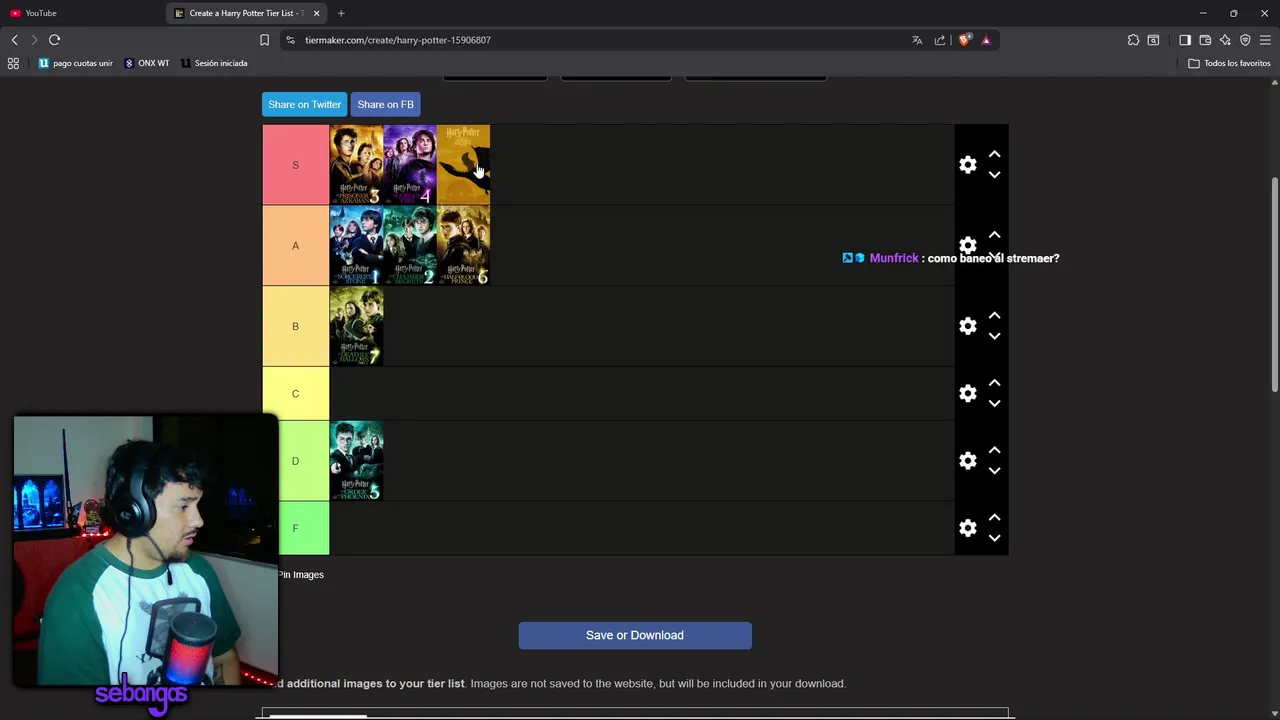Open 'Sesión iniciada' bookmark
Viewport: 1280px width, 720px height.
tap(214, 63)
